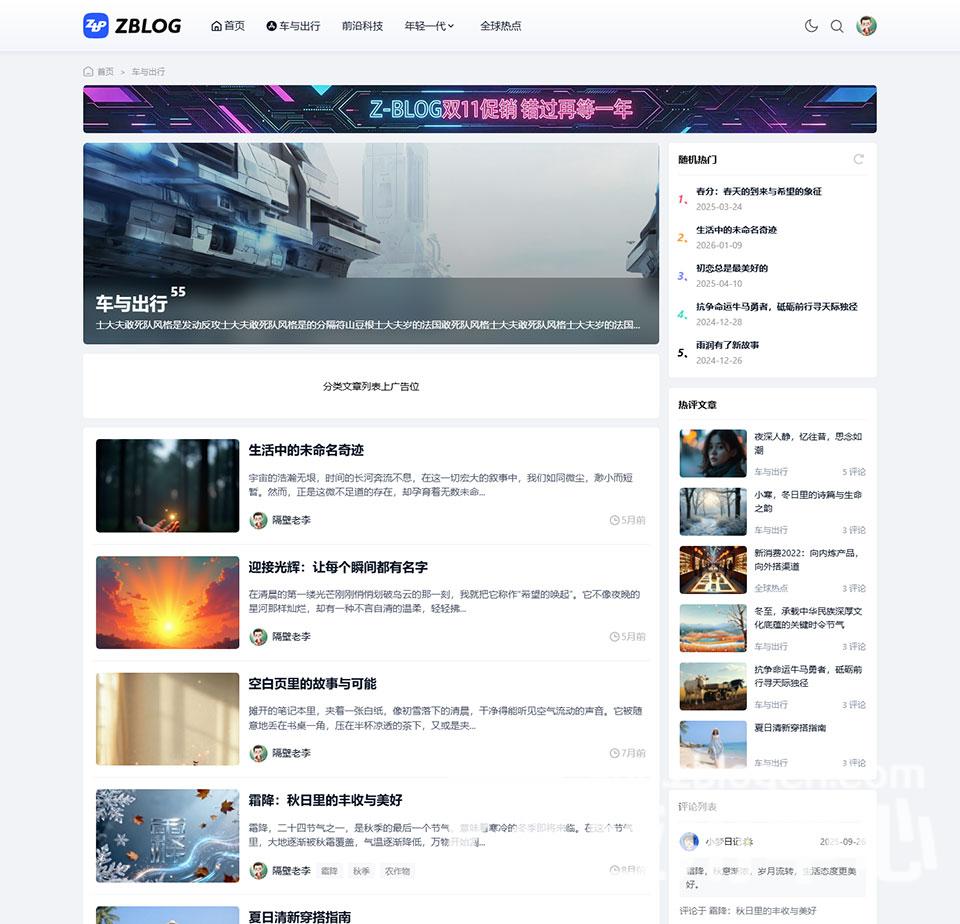Image resolution: width=960 pixels, height=924 pixels.
Task: Refresh the 随机热门 list
Action: click(x=859, y=159)
